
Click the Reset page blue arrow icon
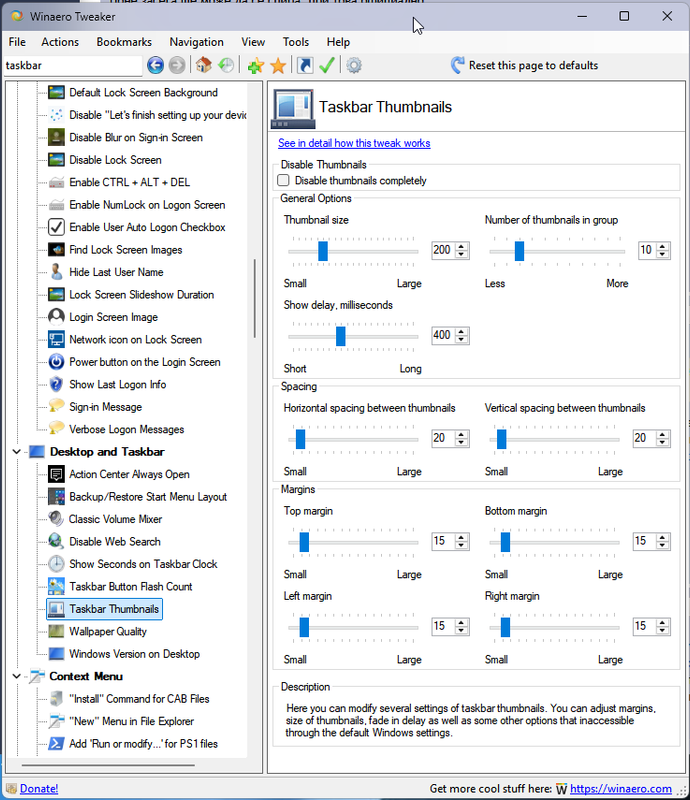pos(457,65)
